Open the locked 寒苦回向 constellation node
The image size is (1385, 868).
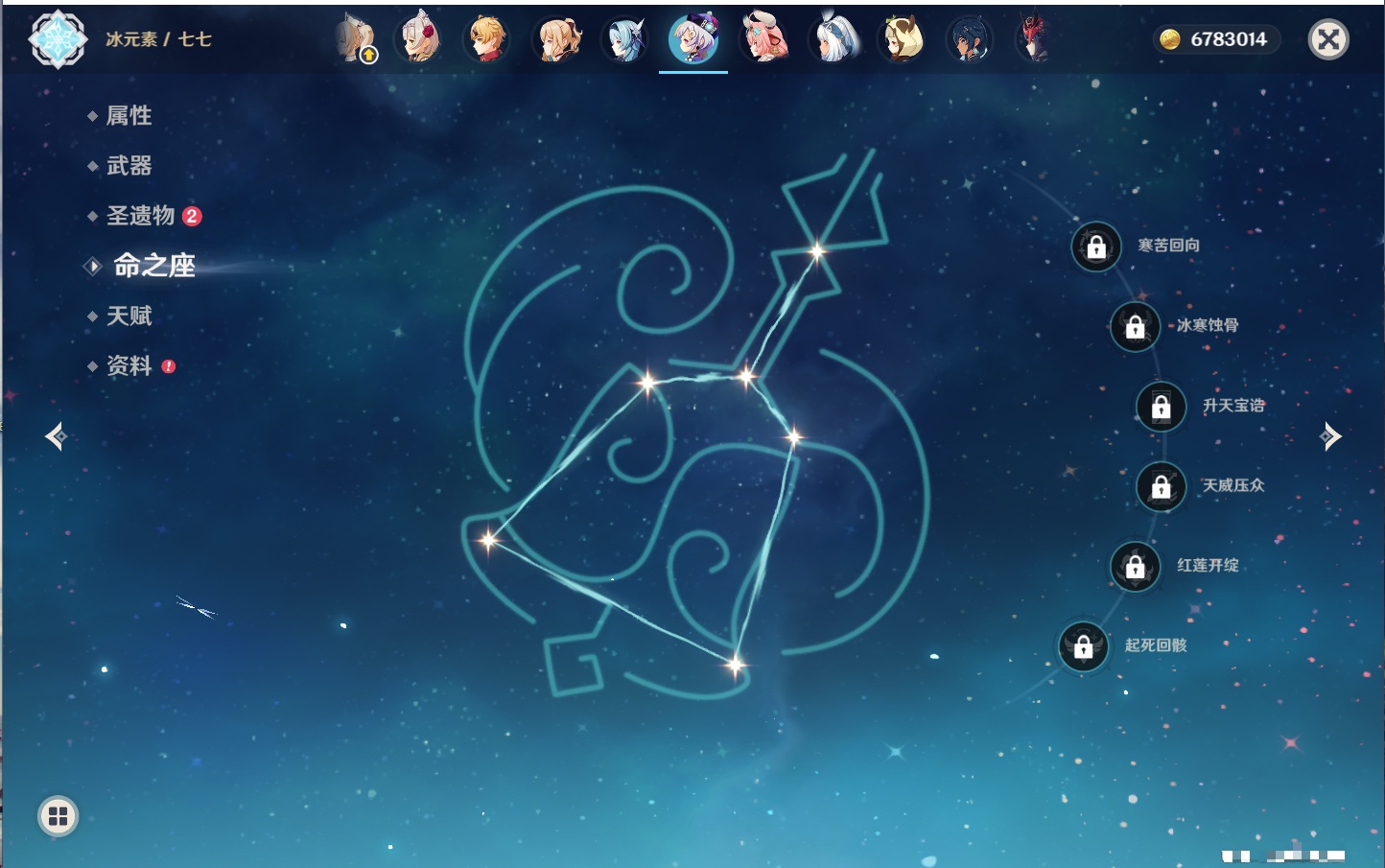(1096, 246)
